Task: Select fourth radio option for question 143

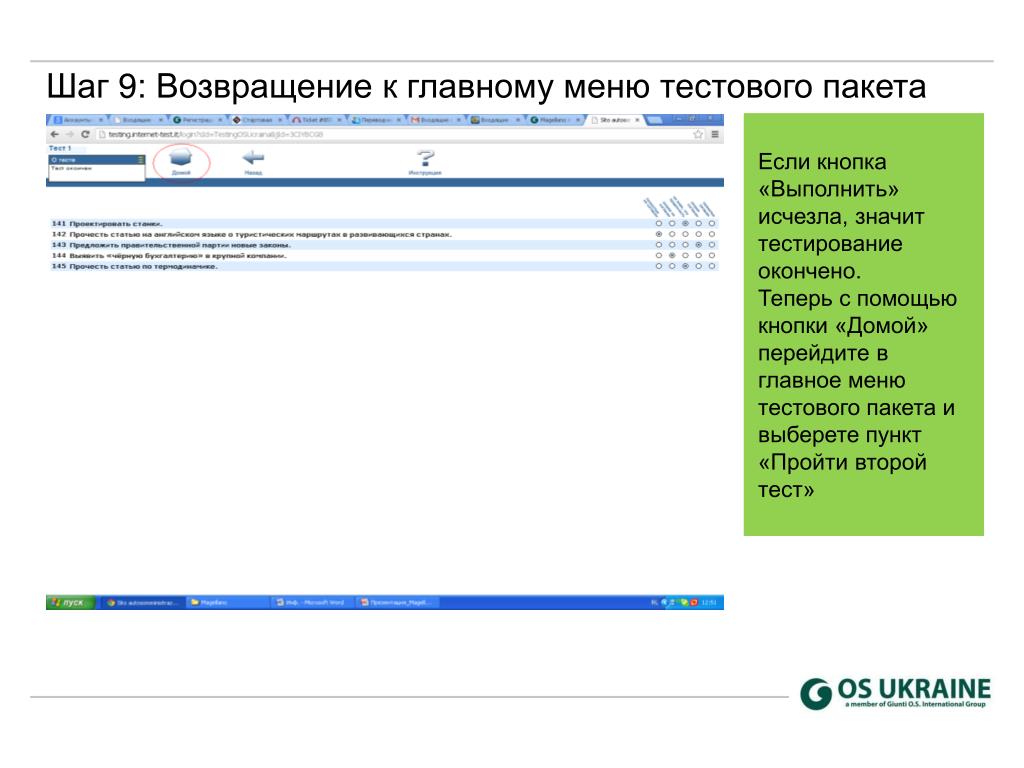Action: click(x=699, y=245)
